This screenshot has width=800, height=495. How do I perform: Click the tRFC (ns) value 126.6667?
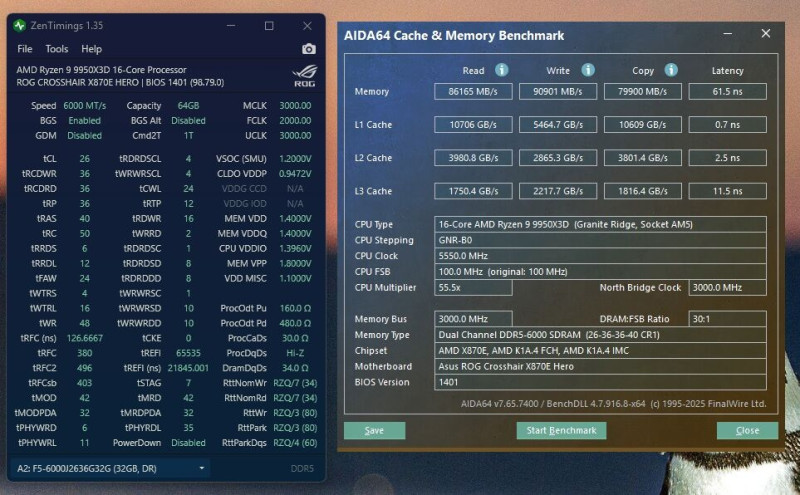click(85, 338)
